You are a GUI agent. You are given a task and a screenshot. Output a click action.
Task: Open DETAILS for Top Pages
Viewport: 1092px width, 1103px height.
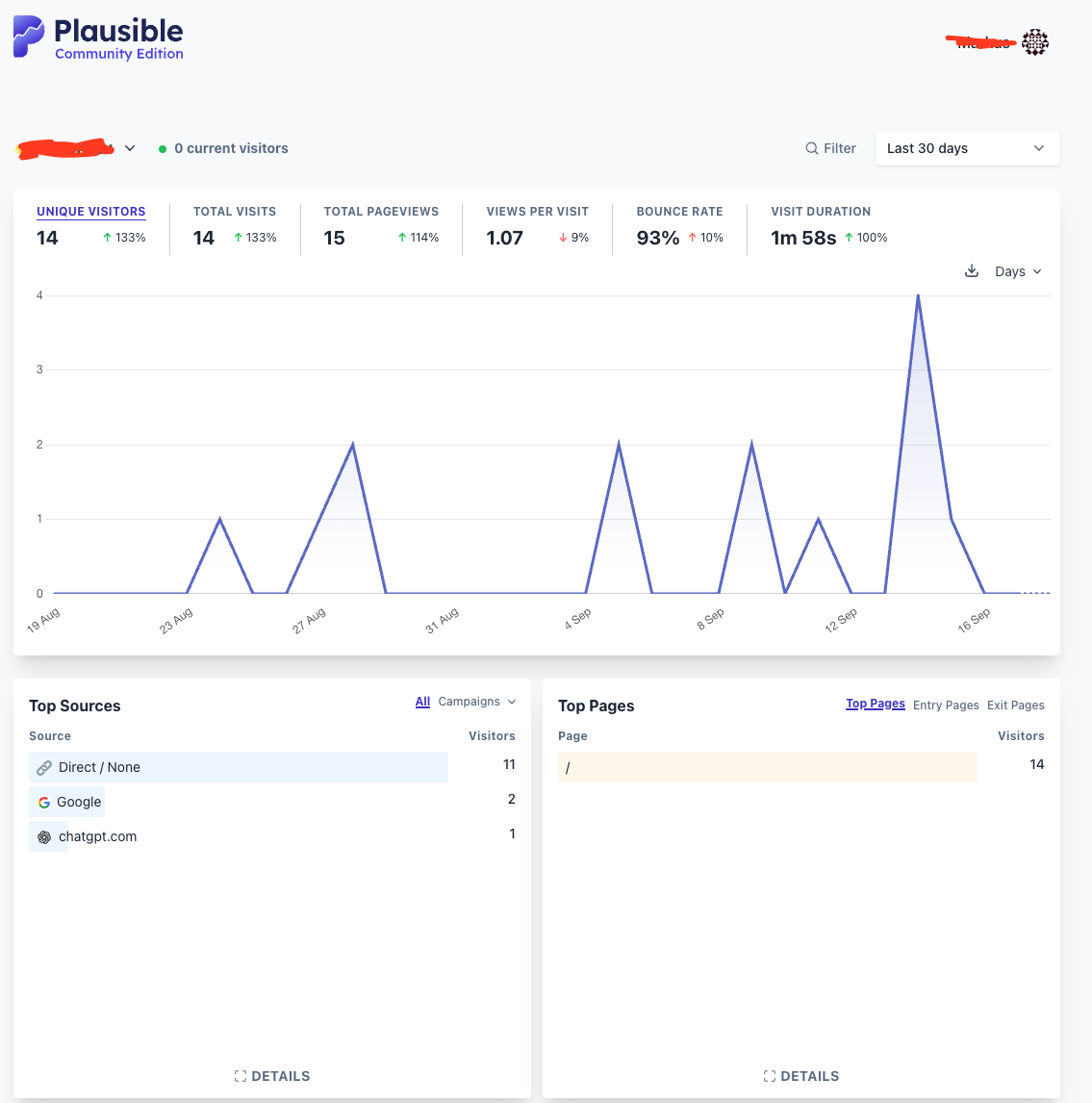point(801,1076)
